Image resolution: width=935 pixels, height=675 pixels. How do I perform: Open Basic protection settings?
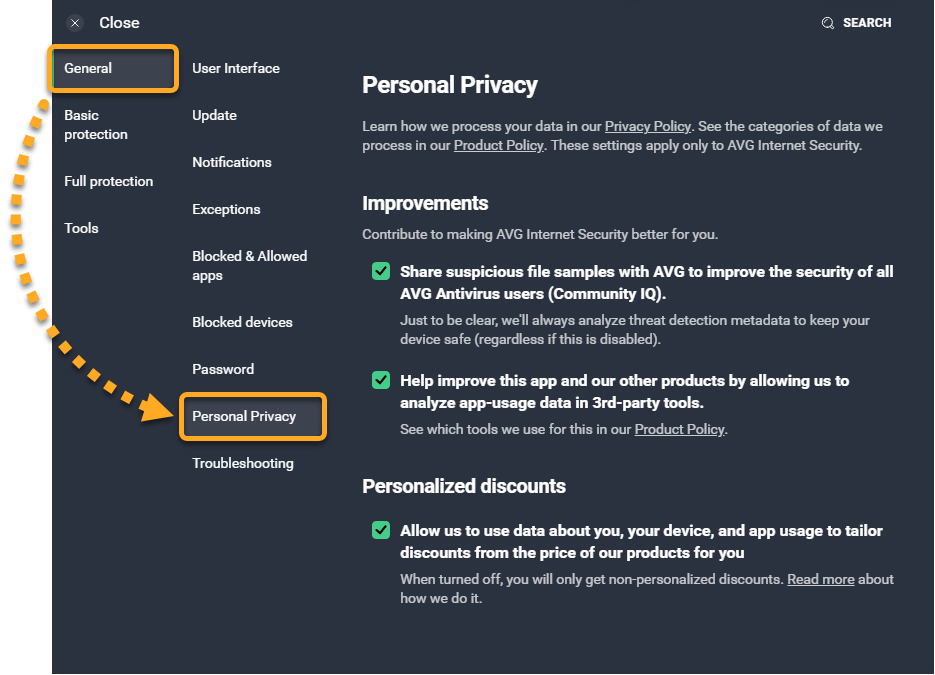tap(96, 125)
